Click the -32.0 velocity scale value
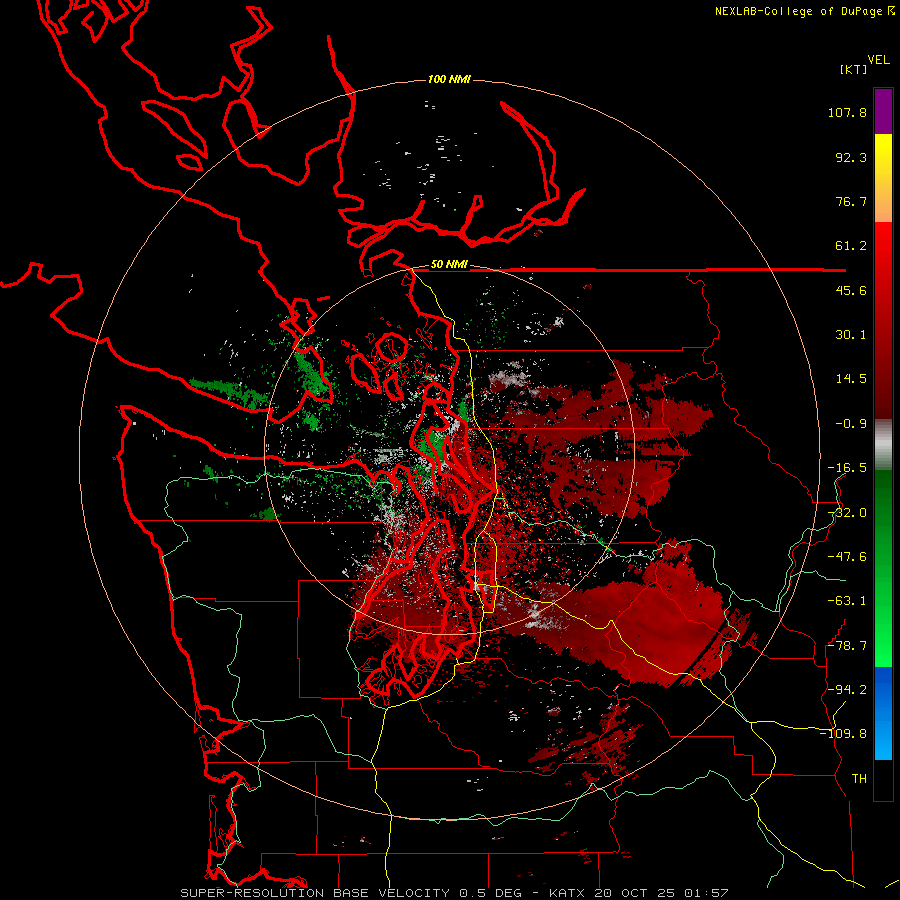 coord(847,513)
